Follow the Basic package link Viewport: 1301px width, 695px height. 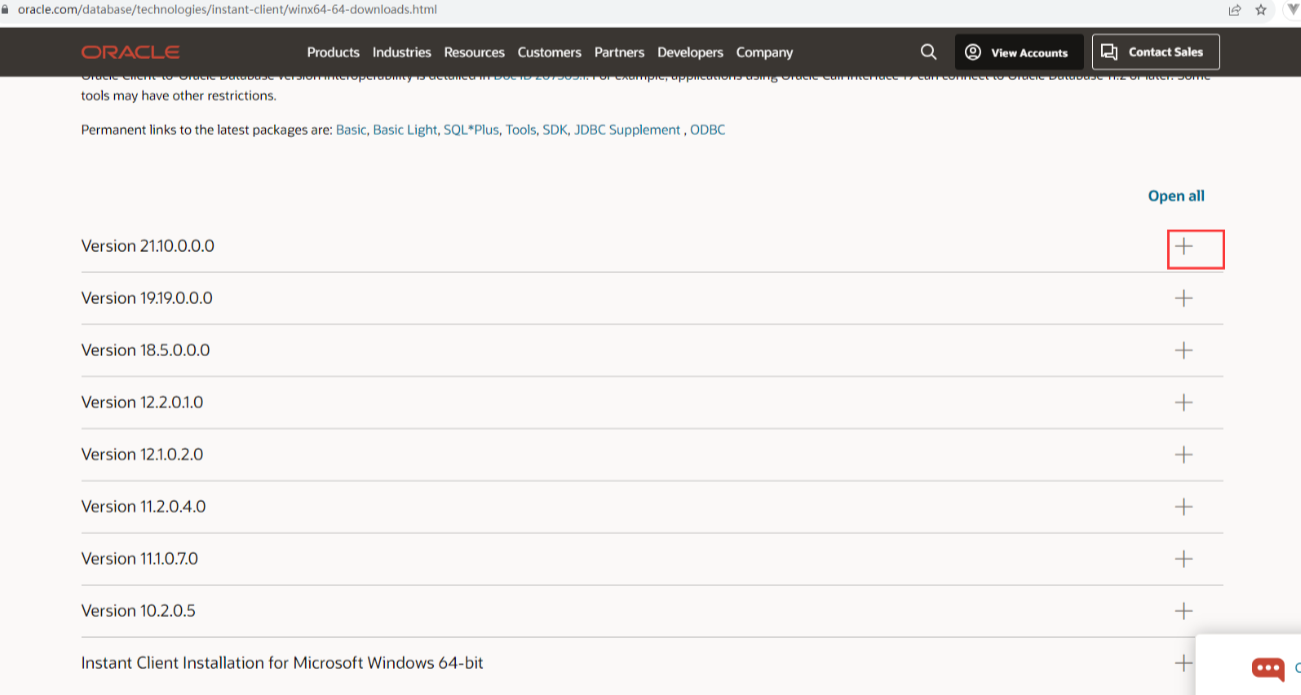click(351, 130)
